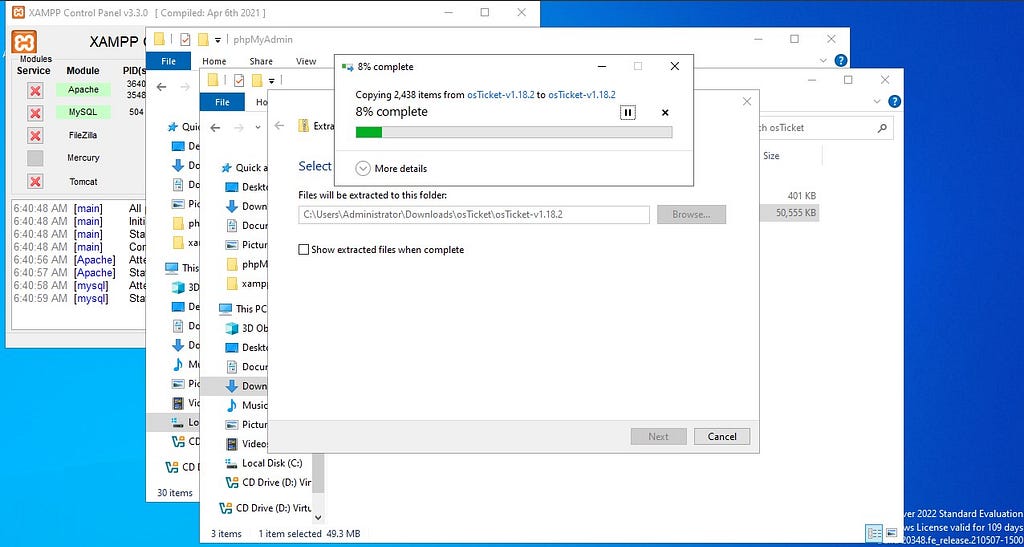Click Cancel in the extract wizard
This screenshot has width=1024, height=547.
pyautogui.click(x=722, y=437)
